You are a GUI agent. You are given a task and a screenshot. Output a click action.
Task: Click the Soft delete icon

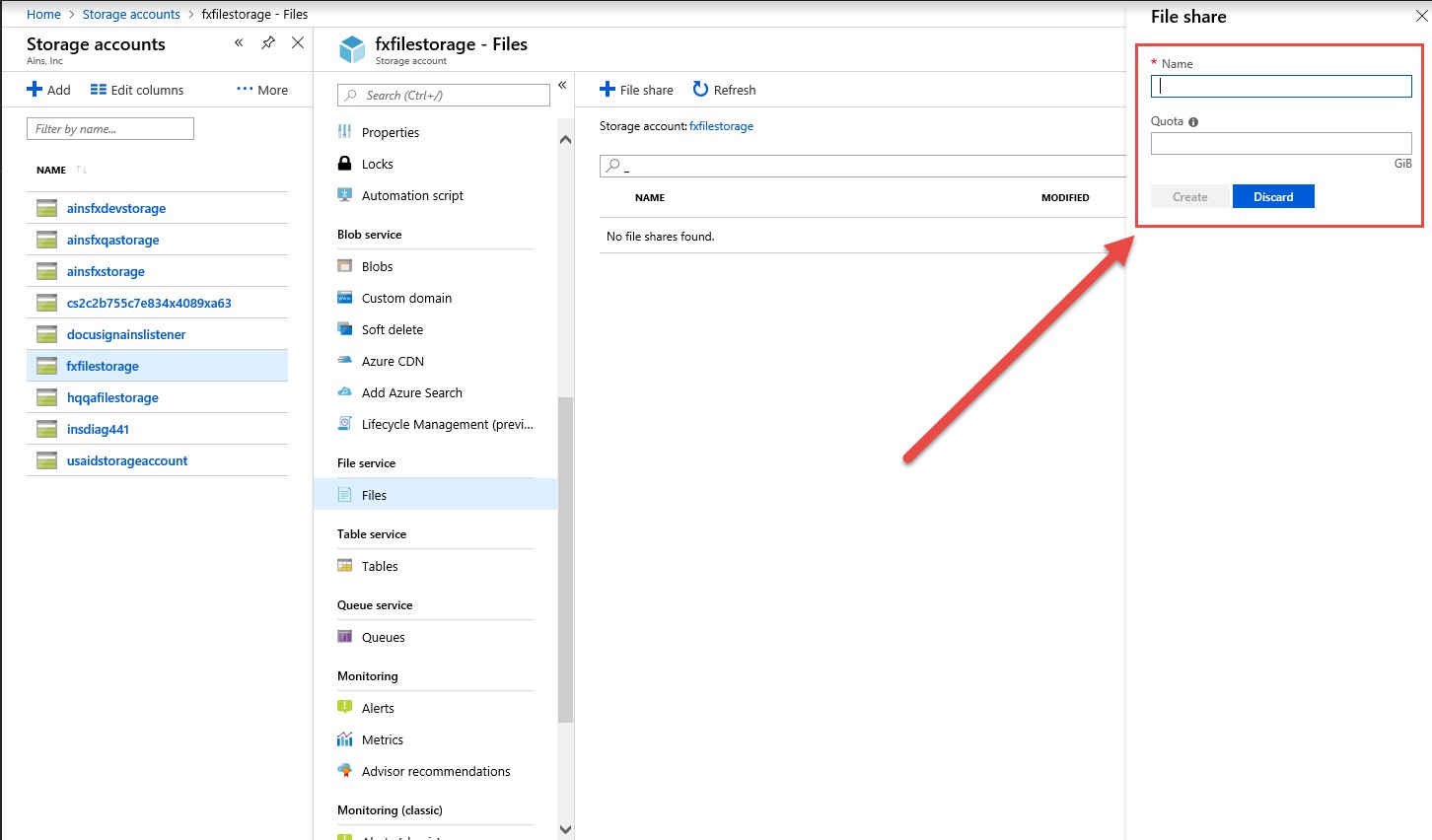coord(344,328)
